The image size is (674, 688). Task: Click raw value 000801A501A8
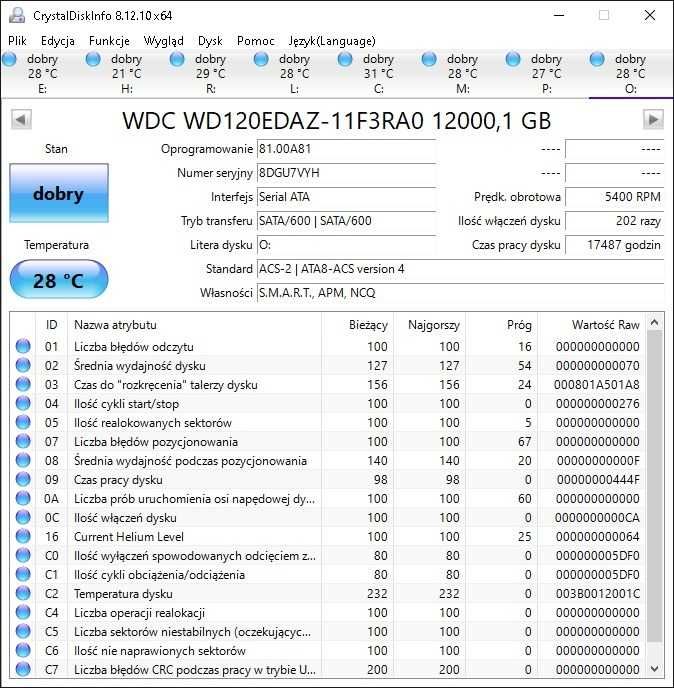tap(596, 385)
